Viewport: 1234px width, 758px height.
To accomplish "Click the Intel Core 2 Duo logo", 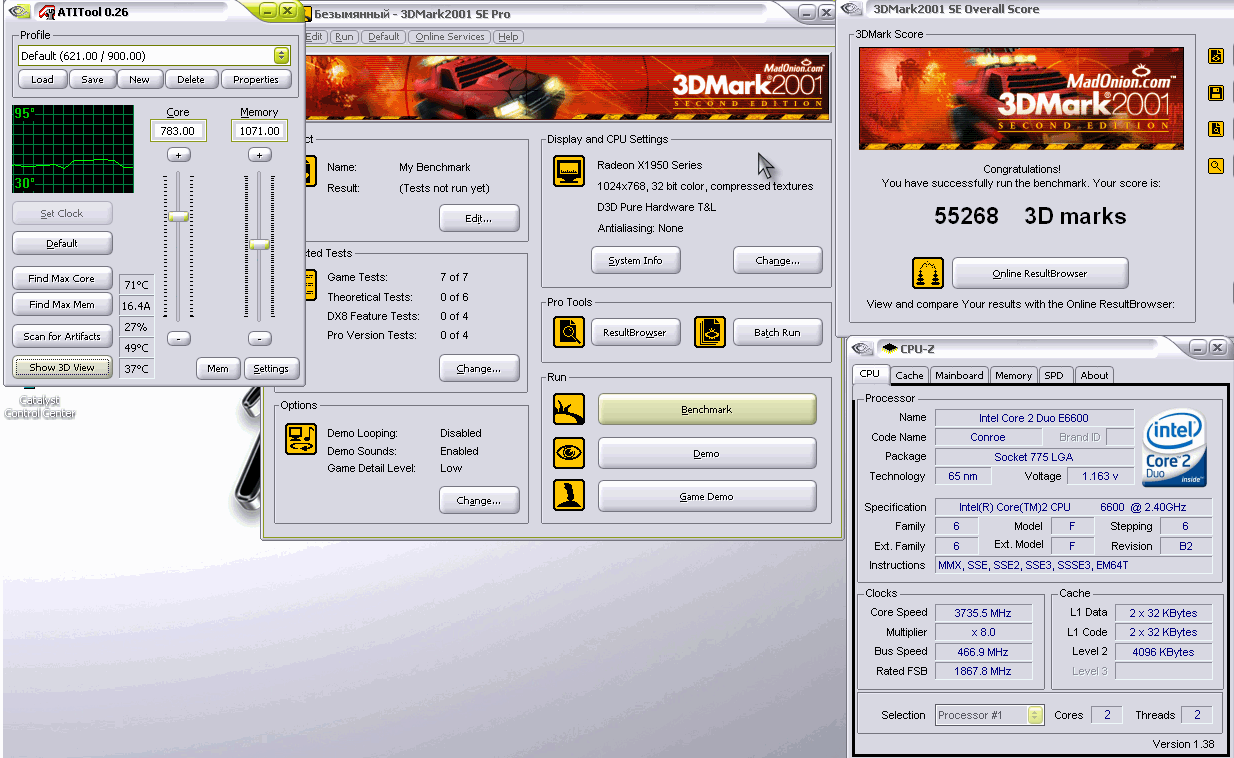I will tap(1175, 447).
